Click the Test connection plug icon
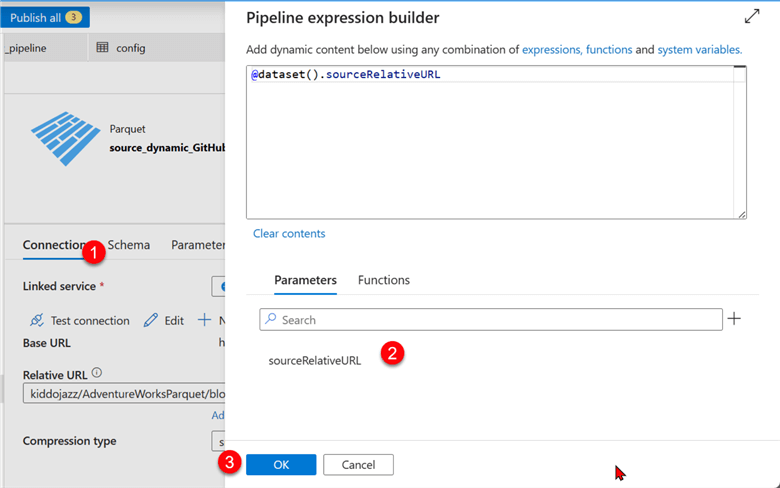 coord(36,320)
